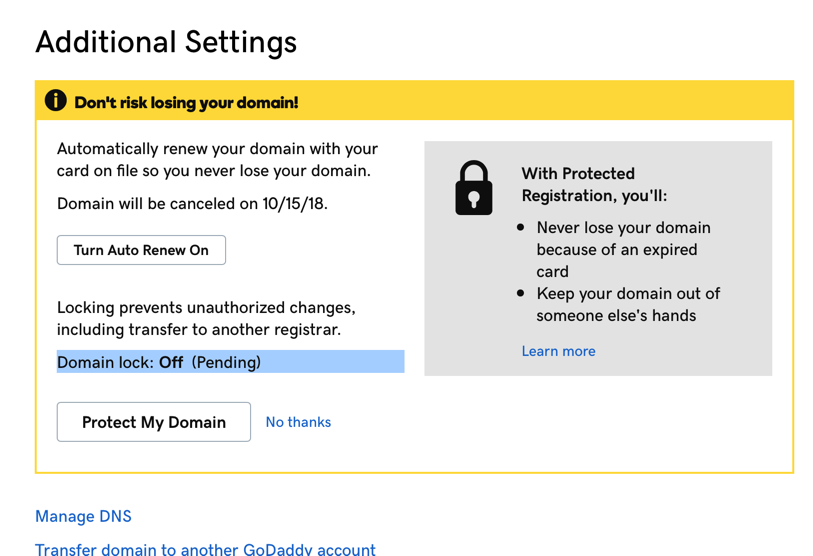
Task: Click the Additional Settings heading
Action: tap(166, 42)
